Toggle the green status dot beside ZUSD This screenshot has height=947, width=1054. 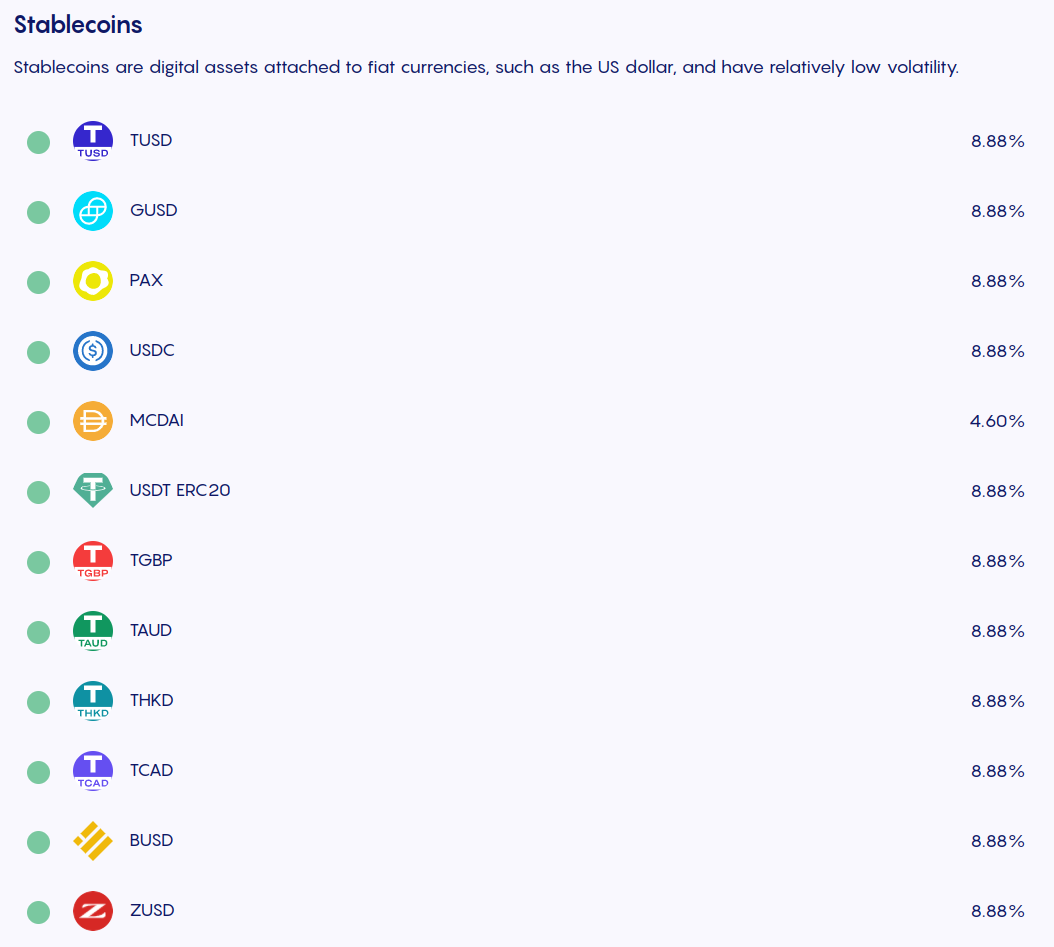38,912
